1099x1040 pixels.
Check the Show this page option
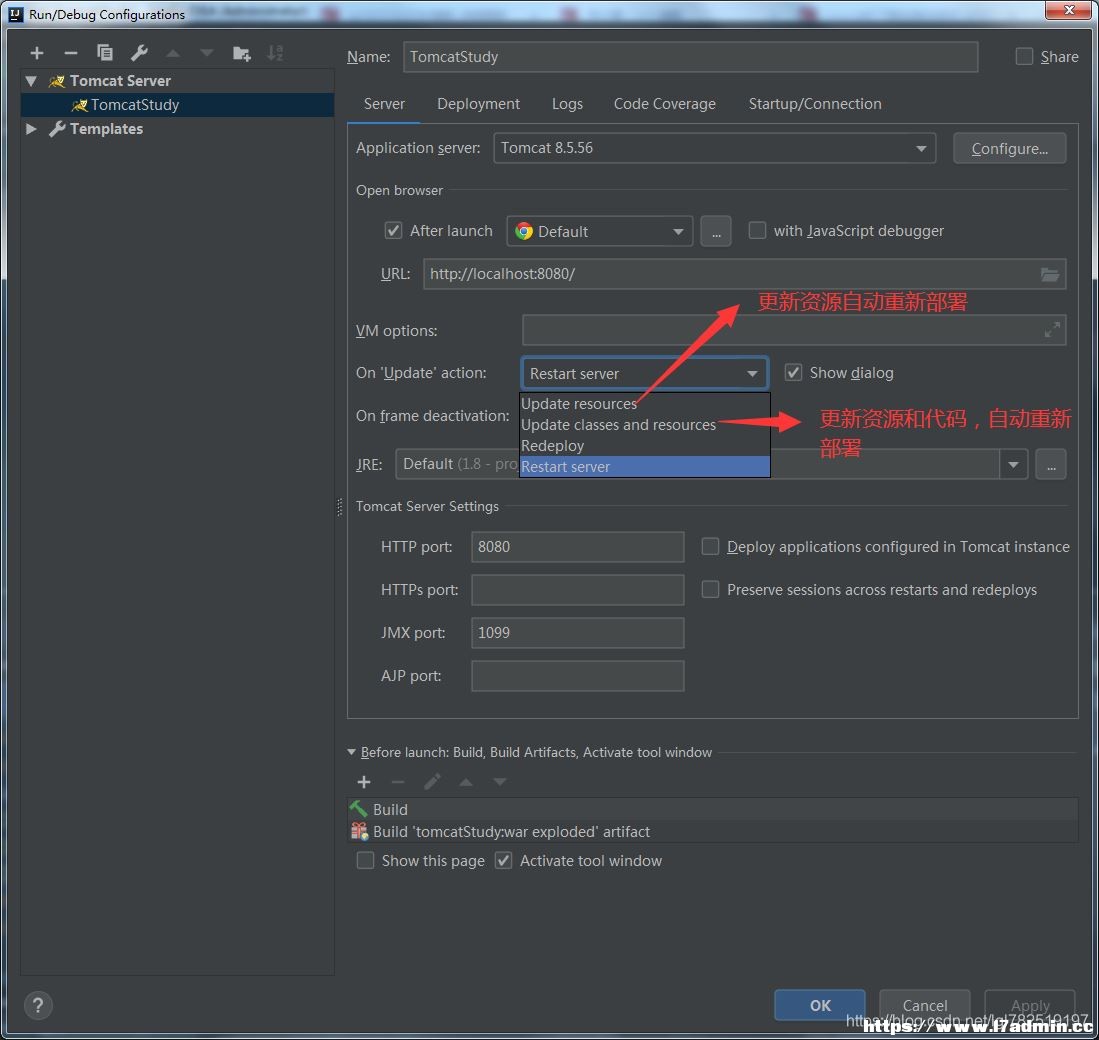pyautogui.click(x=365, y=861)
